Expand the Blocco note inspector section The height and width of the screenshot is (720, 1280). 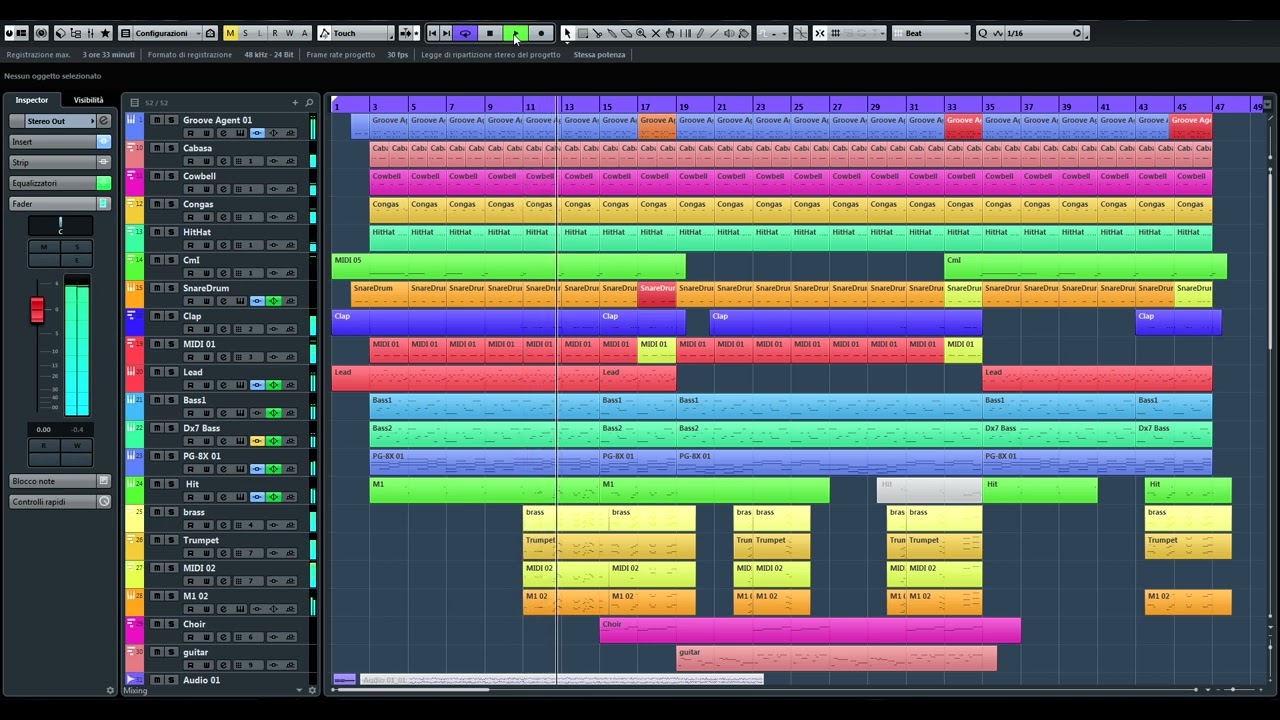(60, 481)
